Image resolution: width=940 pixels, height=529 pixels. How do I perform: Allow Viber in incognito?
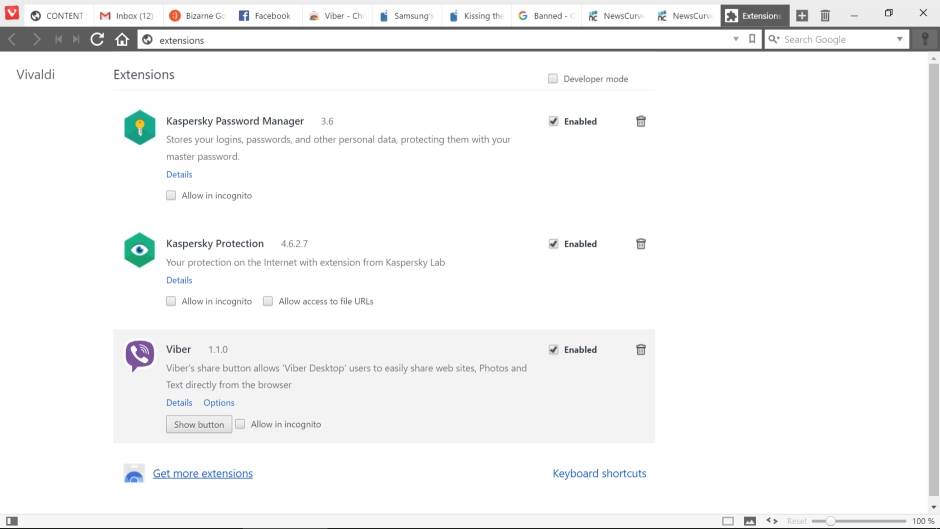tap(240, 424)
